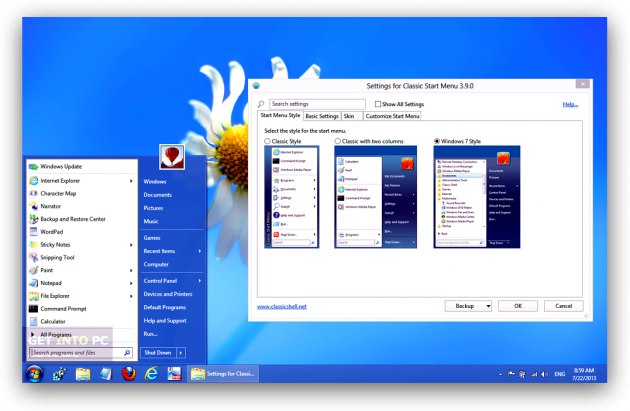The image size is (630, 411).
Task: Click the Cancel button in settings dialog
Action: point(563,306)
